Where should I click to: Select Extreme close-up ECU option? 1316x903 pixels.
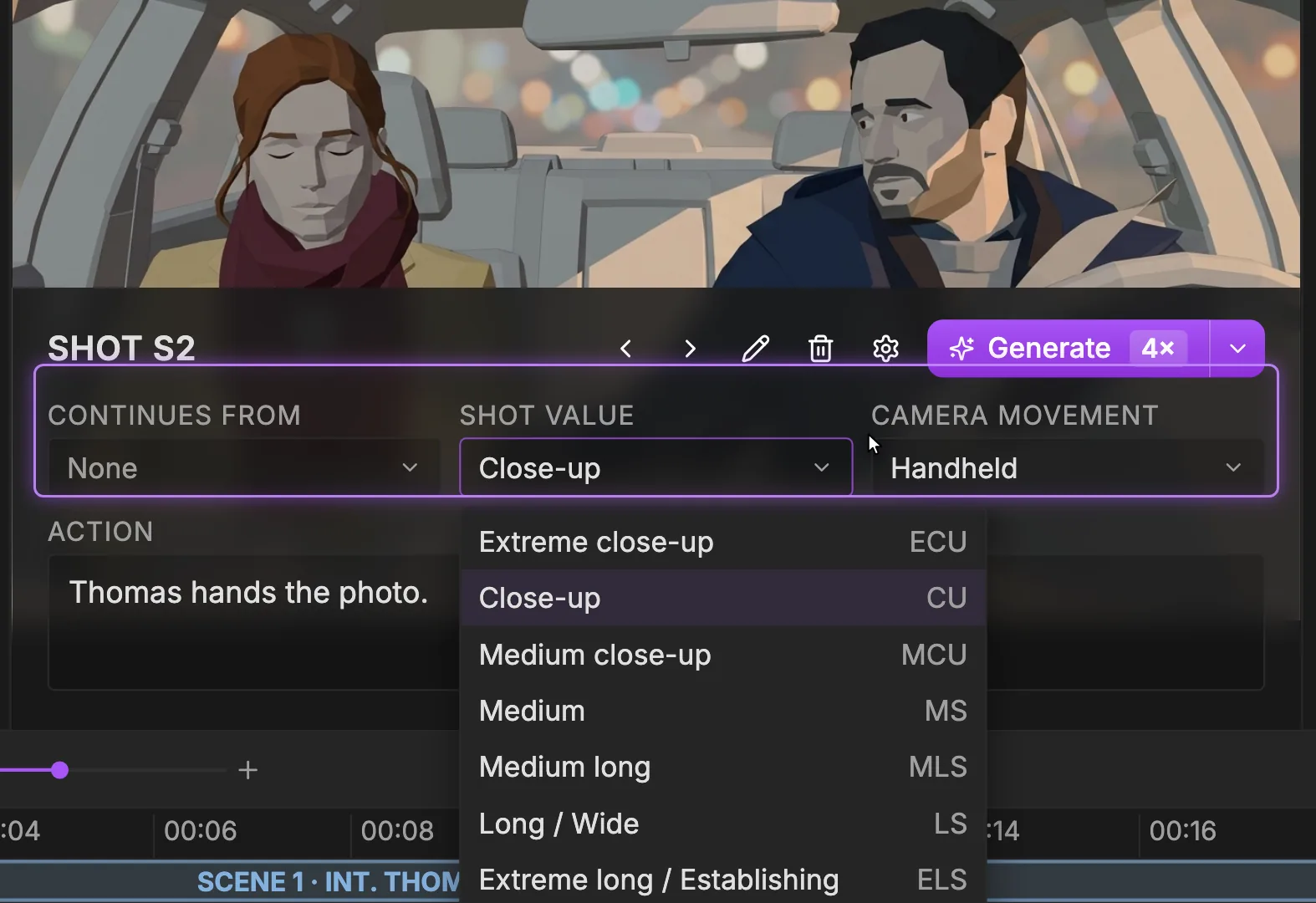pos(723,542)
